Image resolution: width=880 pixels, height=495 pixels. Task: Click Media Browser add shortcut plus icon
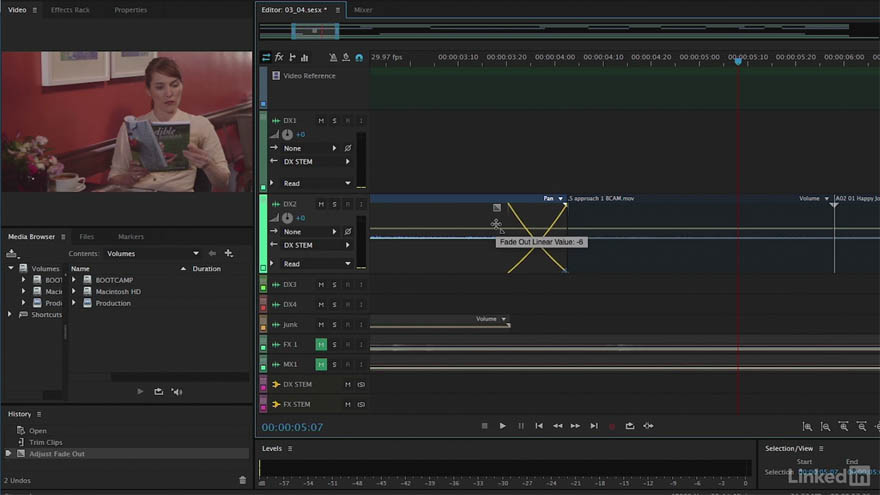point(228,253)
